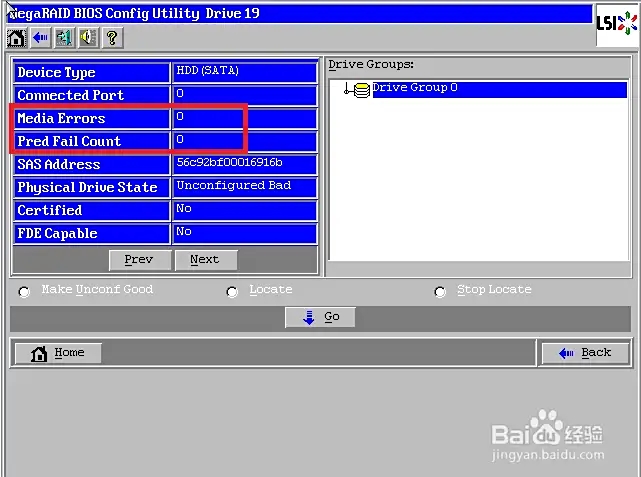Click the blue back arrow toolbar icon

(x=40, y=38)
